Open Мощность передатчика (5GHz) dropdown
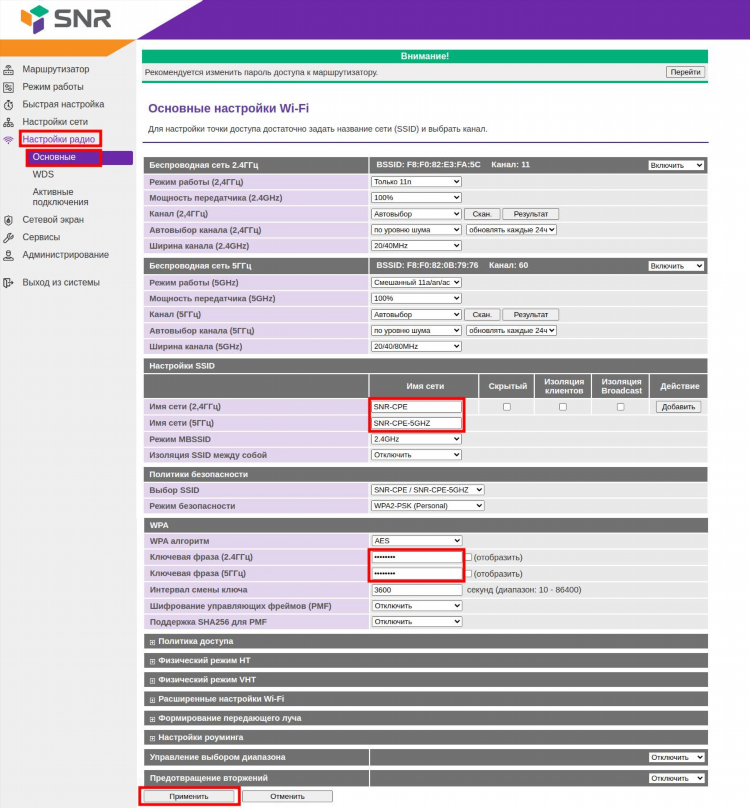 [x=416, y=298]
